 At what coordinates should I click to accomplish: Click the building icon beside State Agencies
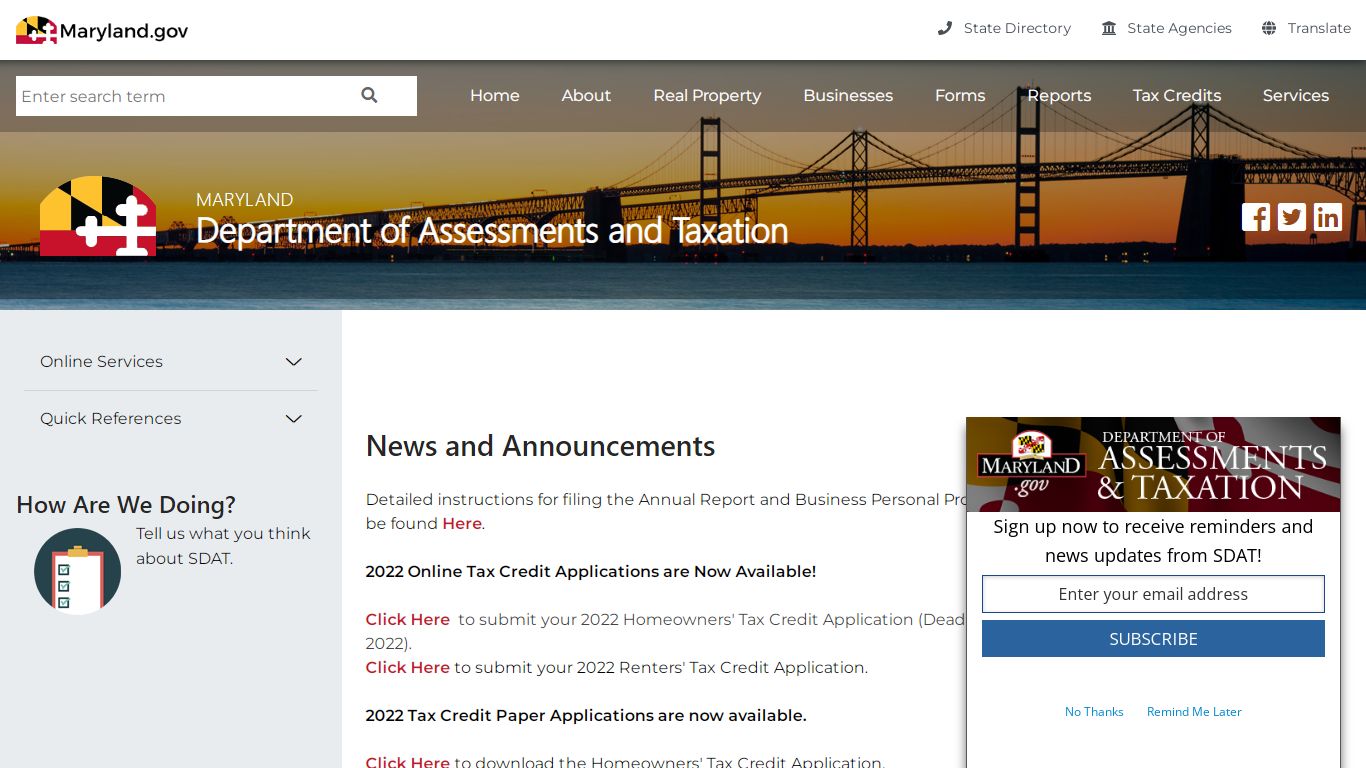click(1109, 28)
